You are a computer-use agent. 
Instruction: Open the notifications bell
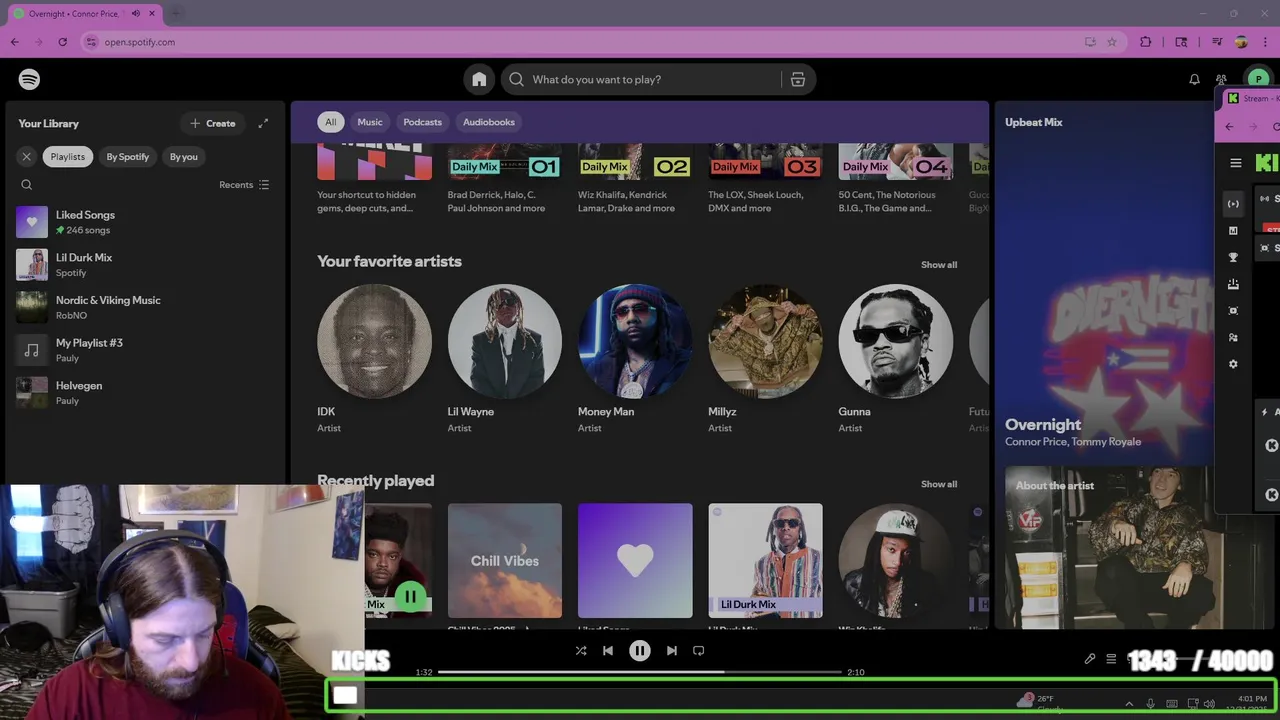pyautogui.click(x=1194, y=79)
